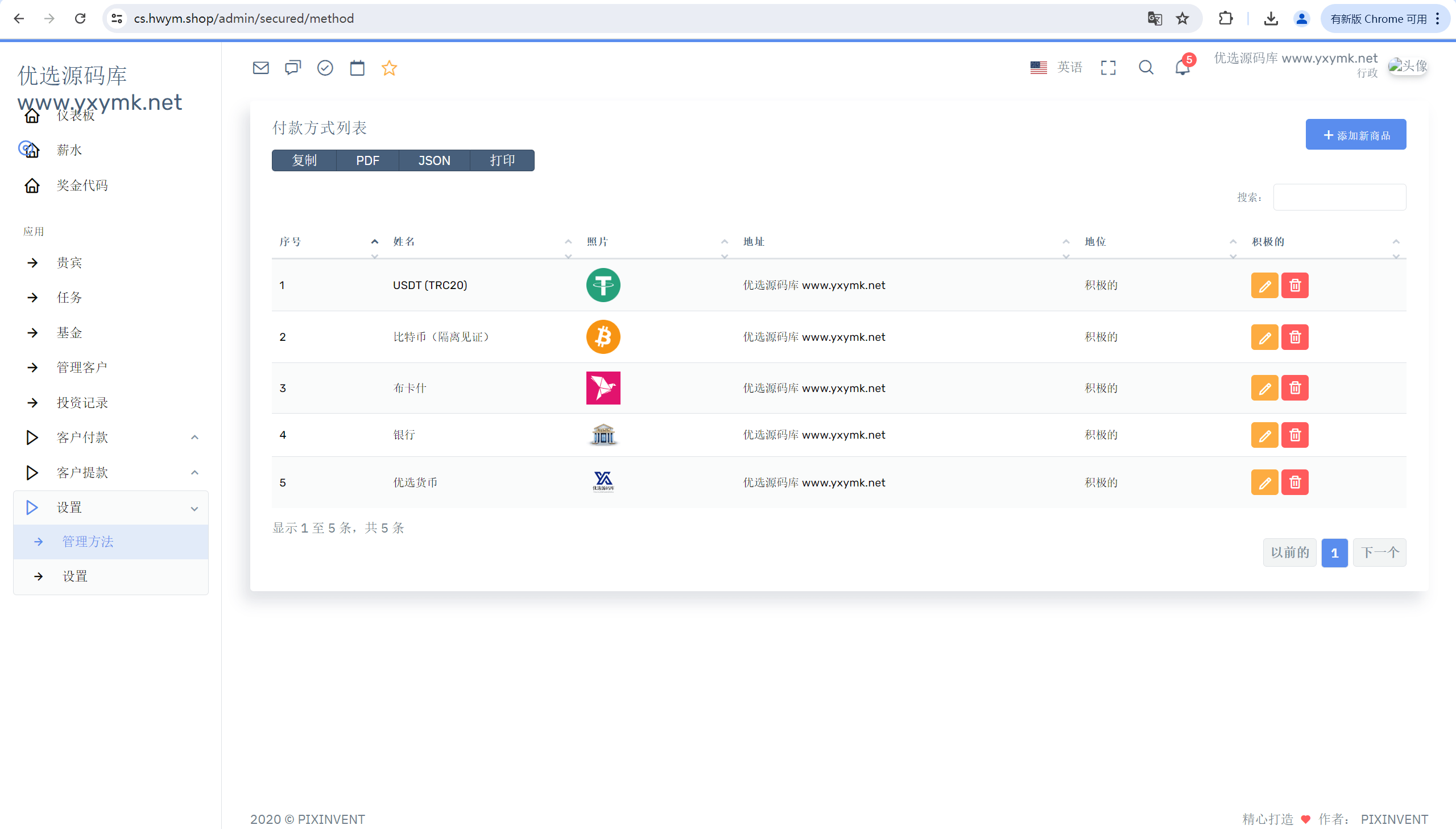Expand the 客户提款 sidebar menu
The width and height of the screenshot is (1456, 829).
[x=111, y=473]
